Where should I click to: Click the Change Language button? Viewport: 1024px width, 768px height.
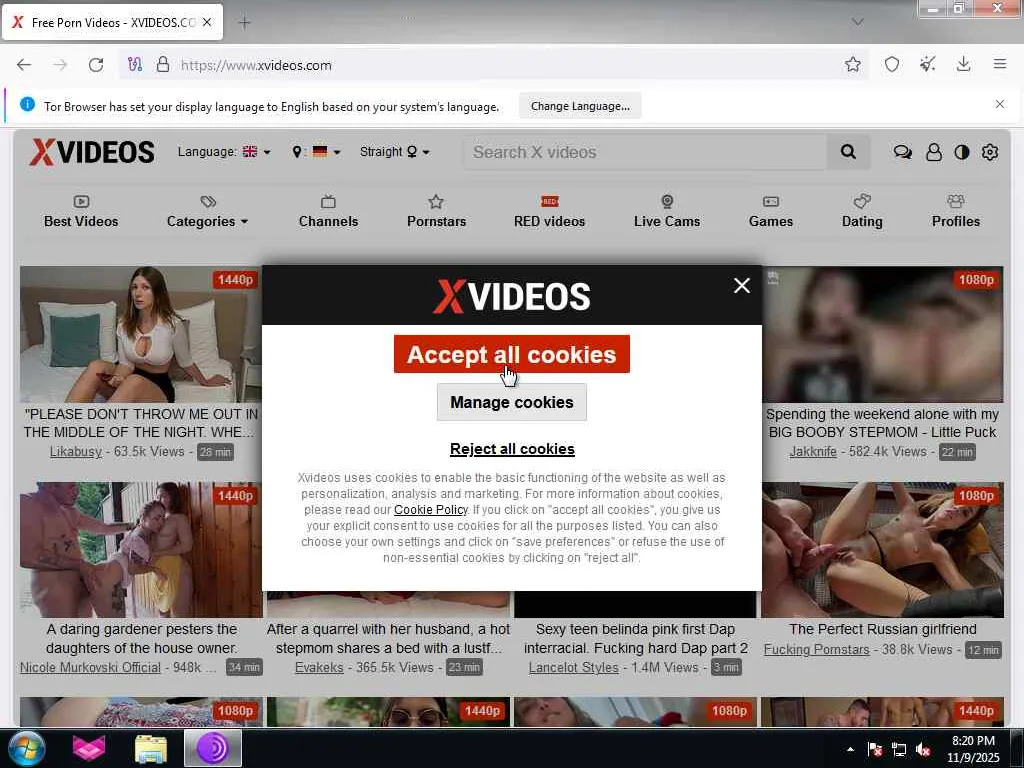tap(580, 106)
